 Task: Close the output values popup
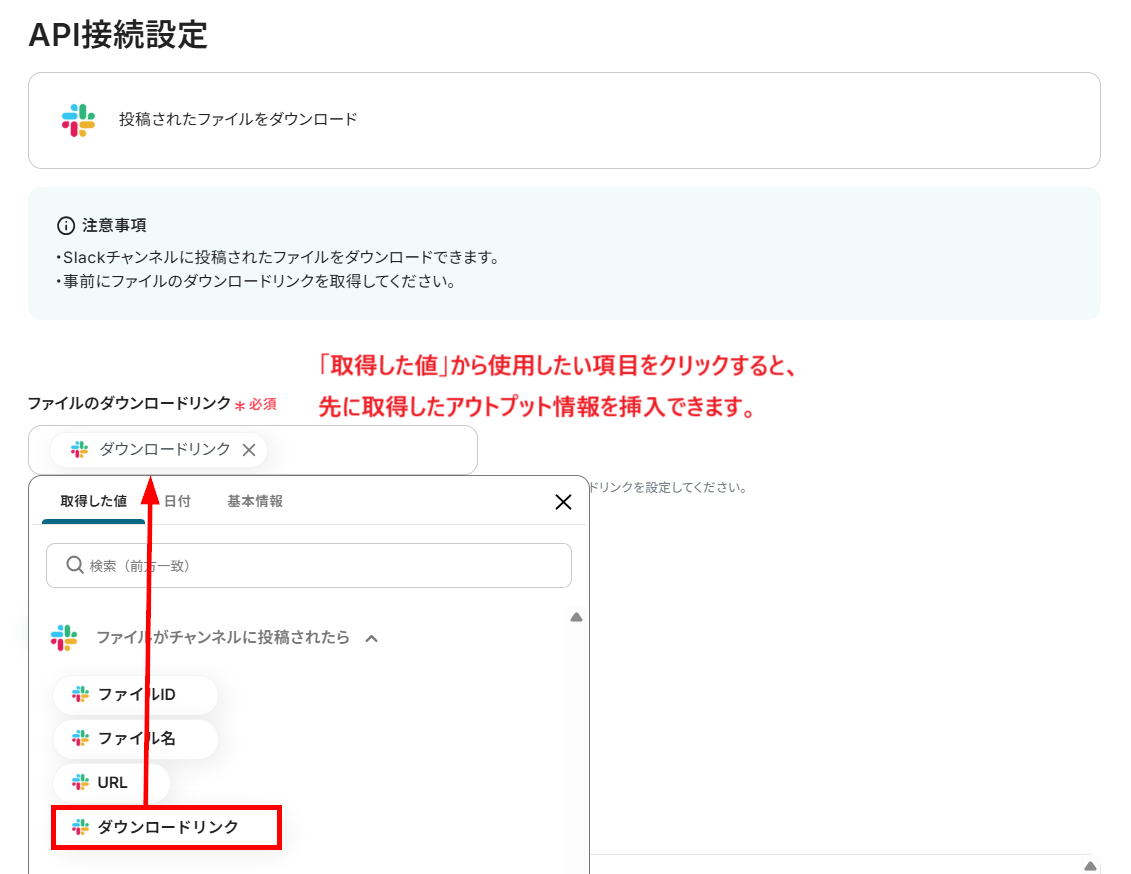tap(563, 501)
